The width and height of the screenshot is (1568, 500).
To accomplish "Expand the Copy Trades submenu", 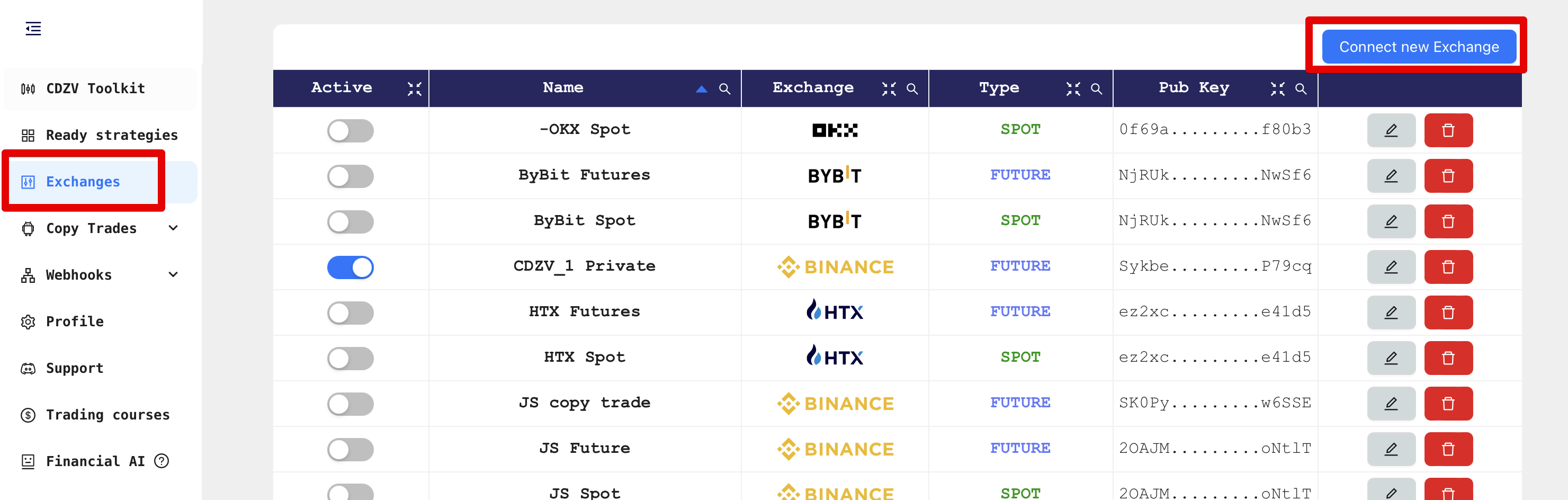I will 173,228.
